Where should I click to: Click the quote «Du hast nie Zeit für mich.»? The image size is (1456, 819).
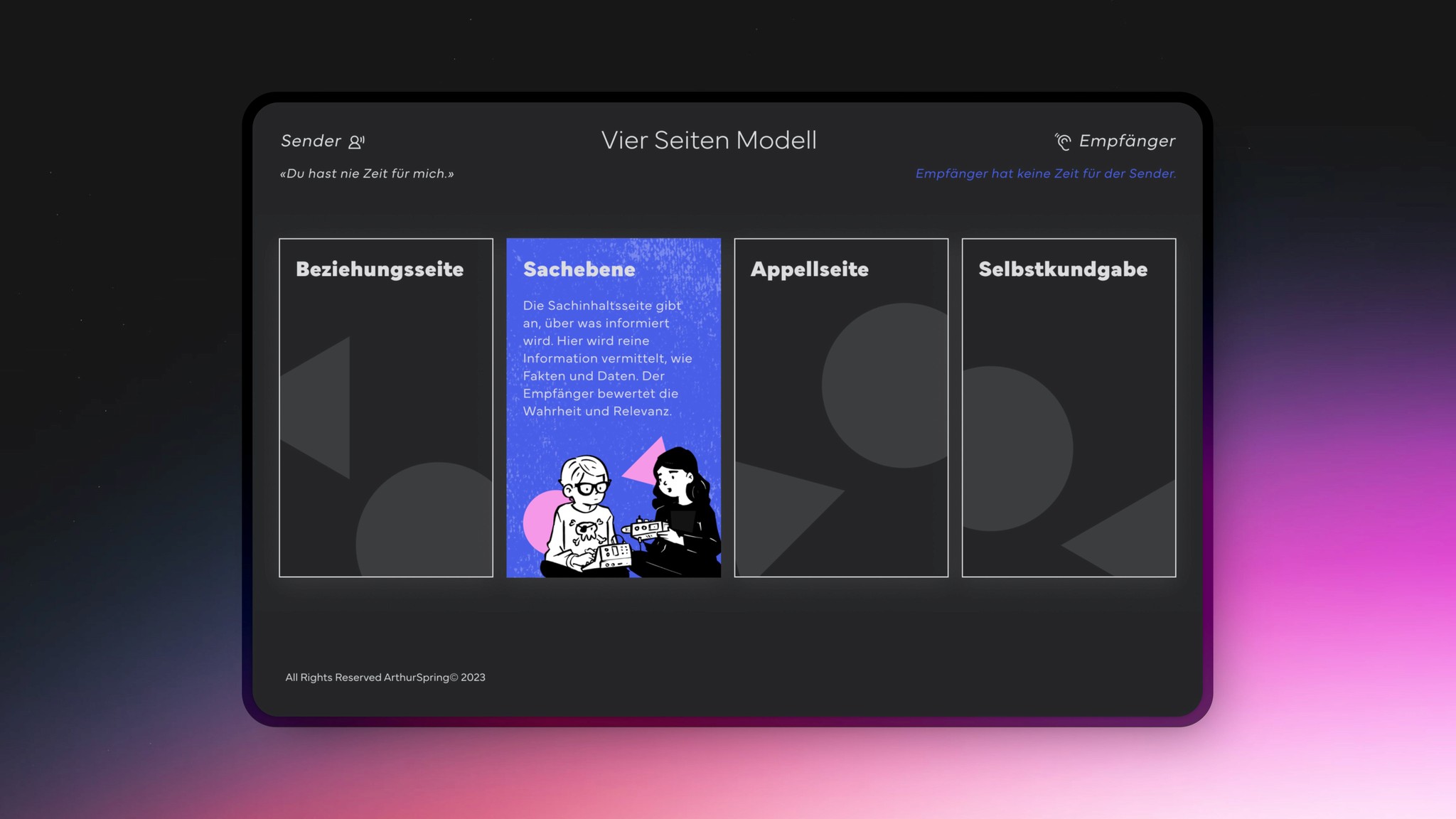[x=367, y=173]
